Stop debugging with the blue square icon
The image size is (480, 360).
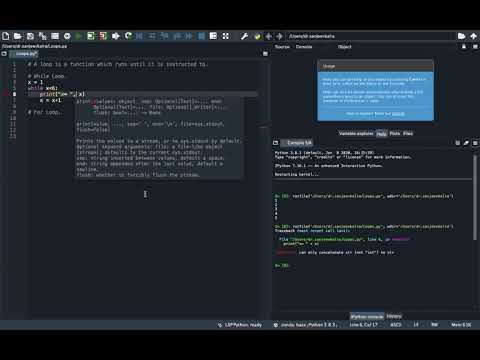click(x=201, y=36)
